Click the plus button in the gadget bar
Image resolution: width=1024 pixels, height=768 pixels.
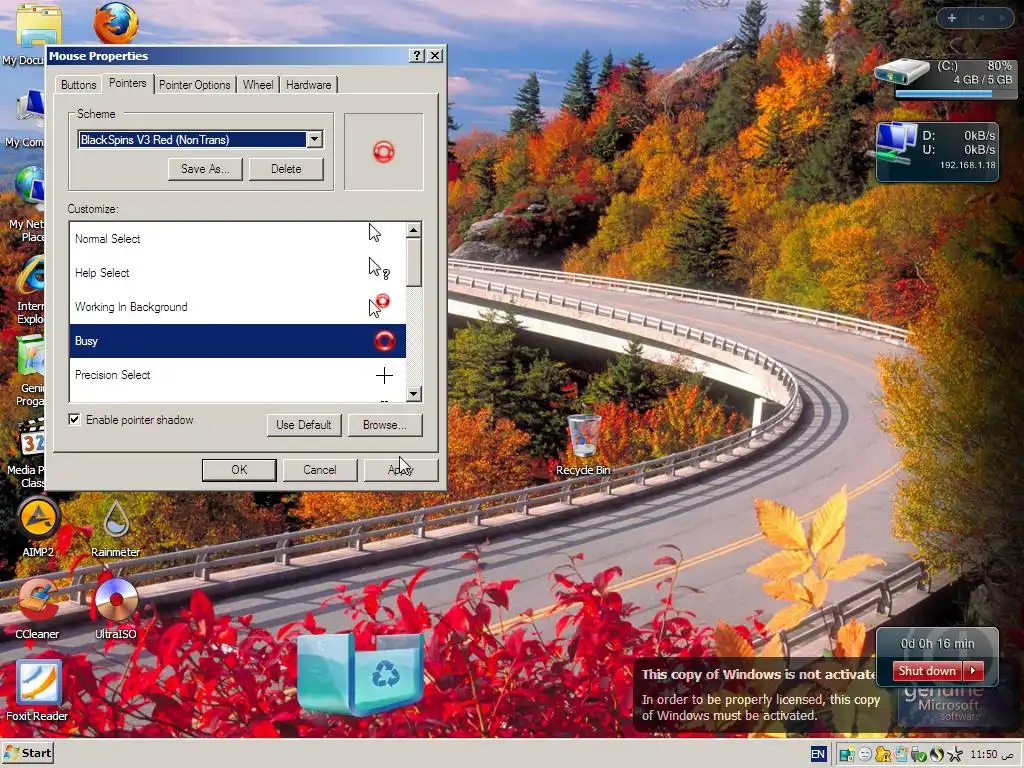952,18
